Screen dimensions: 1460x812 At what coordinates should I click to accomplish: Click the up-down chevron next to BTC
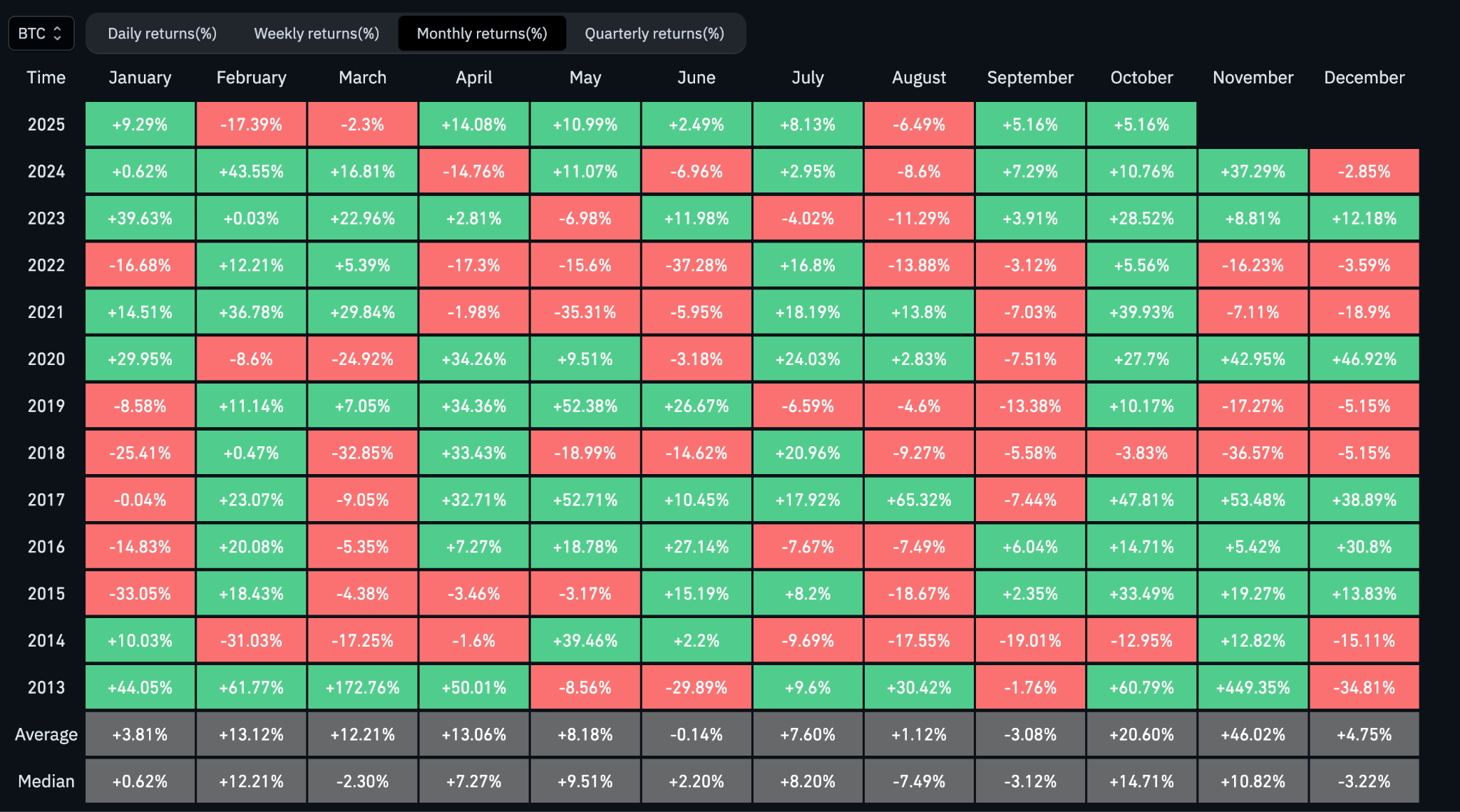point(58,34)
